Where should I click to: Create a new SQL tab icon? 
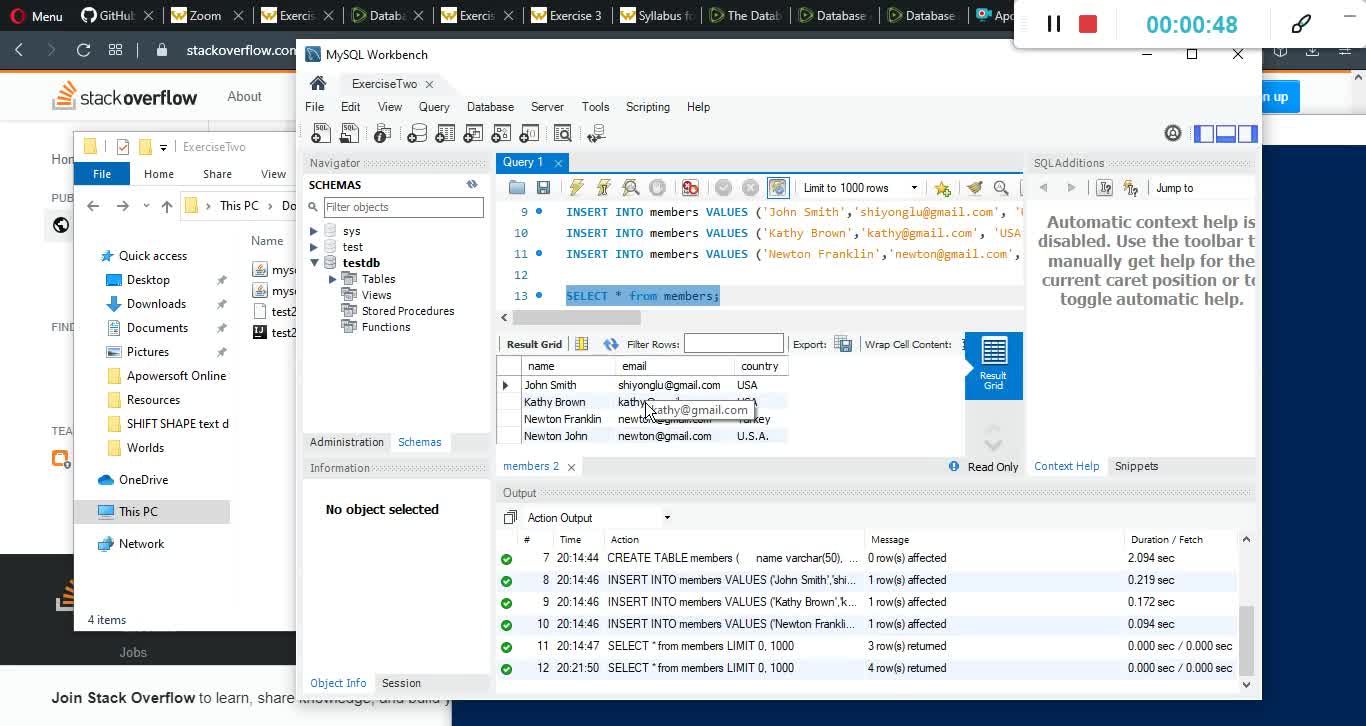pyautogui.click(x=321, y=133)
